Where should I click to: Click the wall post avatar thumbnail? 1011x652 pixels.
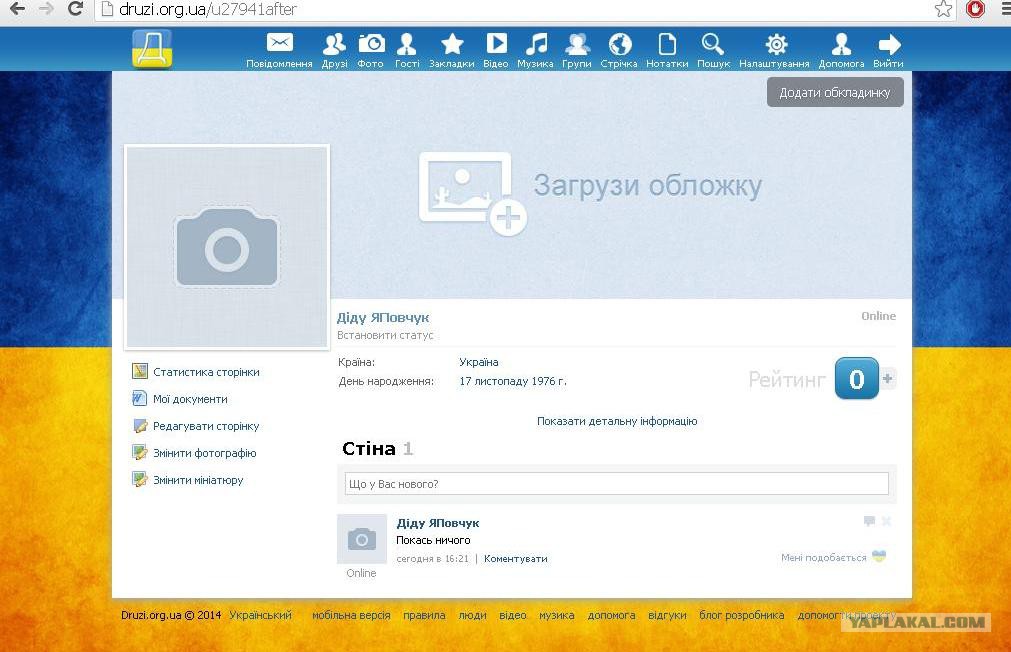tap(362, 539)
